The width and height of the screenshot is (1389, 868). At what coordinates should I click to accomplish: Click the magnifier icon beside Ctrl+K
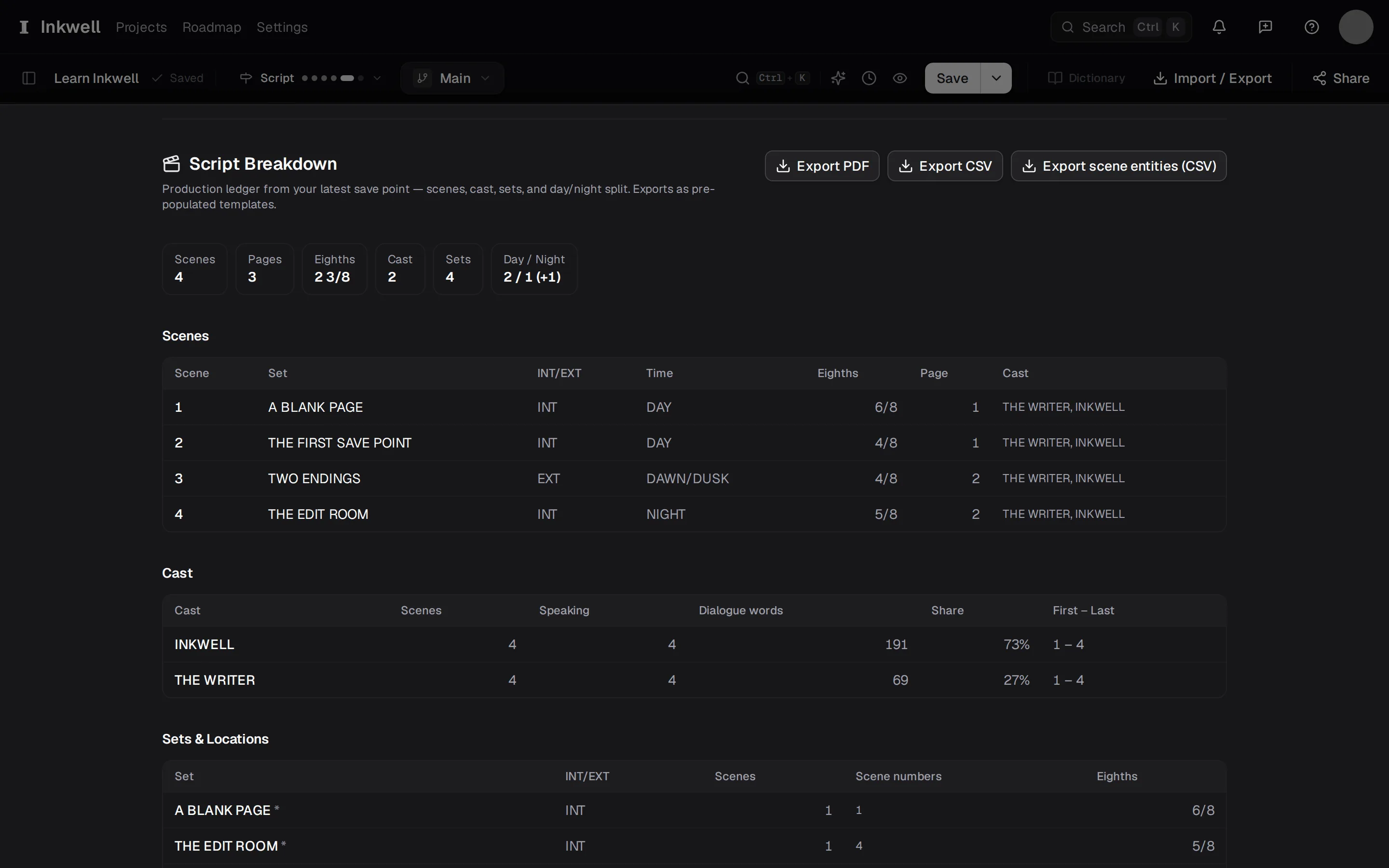click(742, 78)
